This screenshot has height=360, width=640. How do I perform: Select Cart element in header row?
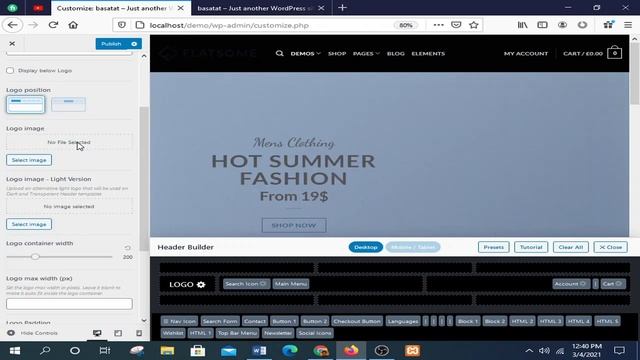tap(613, 284)
